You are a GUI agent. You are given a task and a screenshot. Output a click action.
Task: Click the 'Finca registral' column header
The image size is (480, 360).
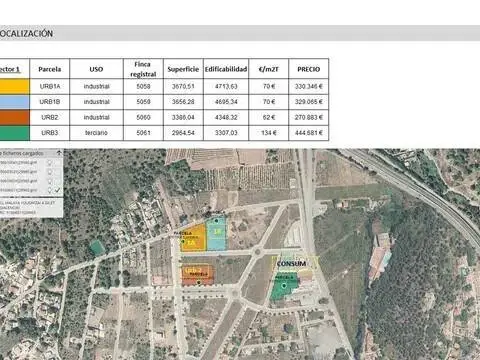point(143,69)
